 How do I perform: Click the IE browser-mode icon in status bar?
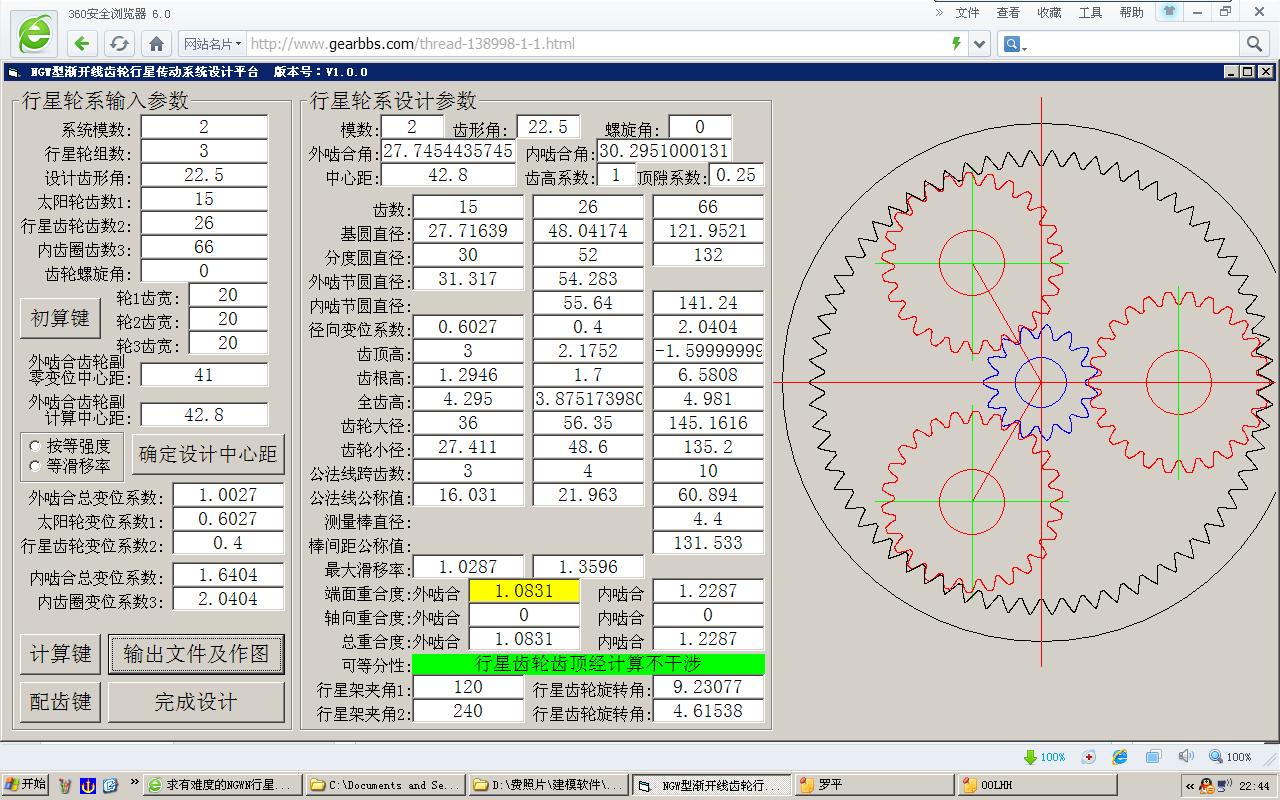pyautogui.click(x=1120, y=757)
